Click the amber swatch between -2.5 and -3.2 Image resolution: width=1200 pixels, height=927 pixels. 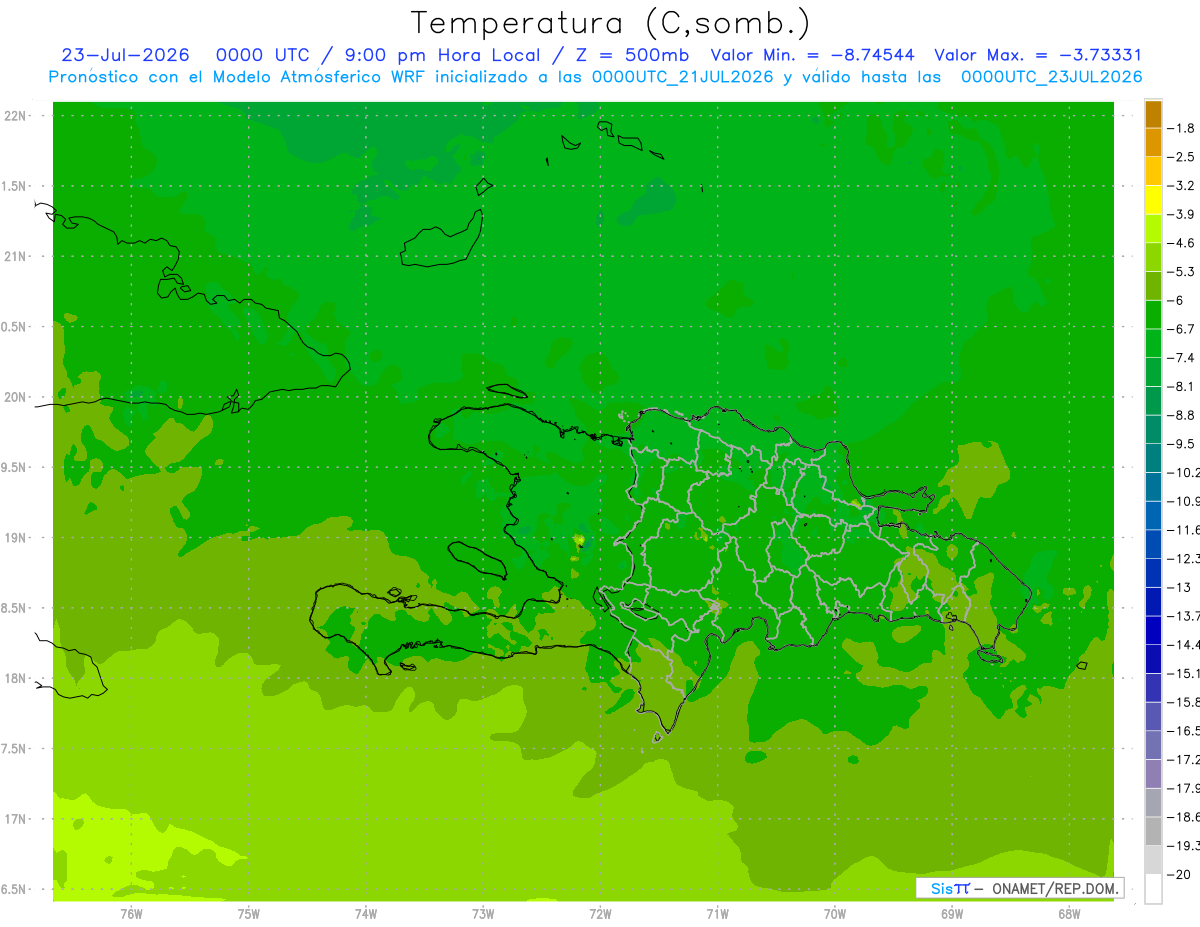pyautogui.click(x=1153, y=171)
